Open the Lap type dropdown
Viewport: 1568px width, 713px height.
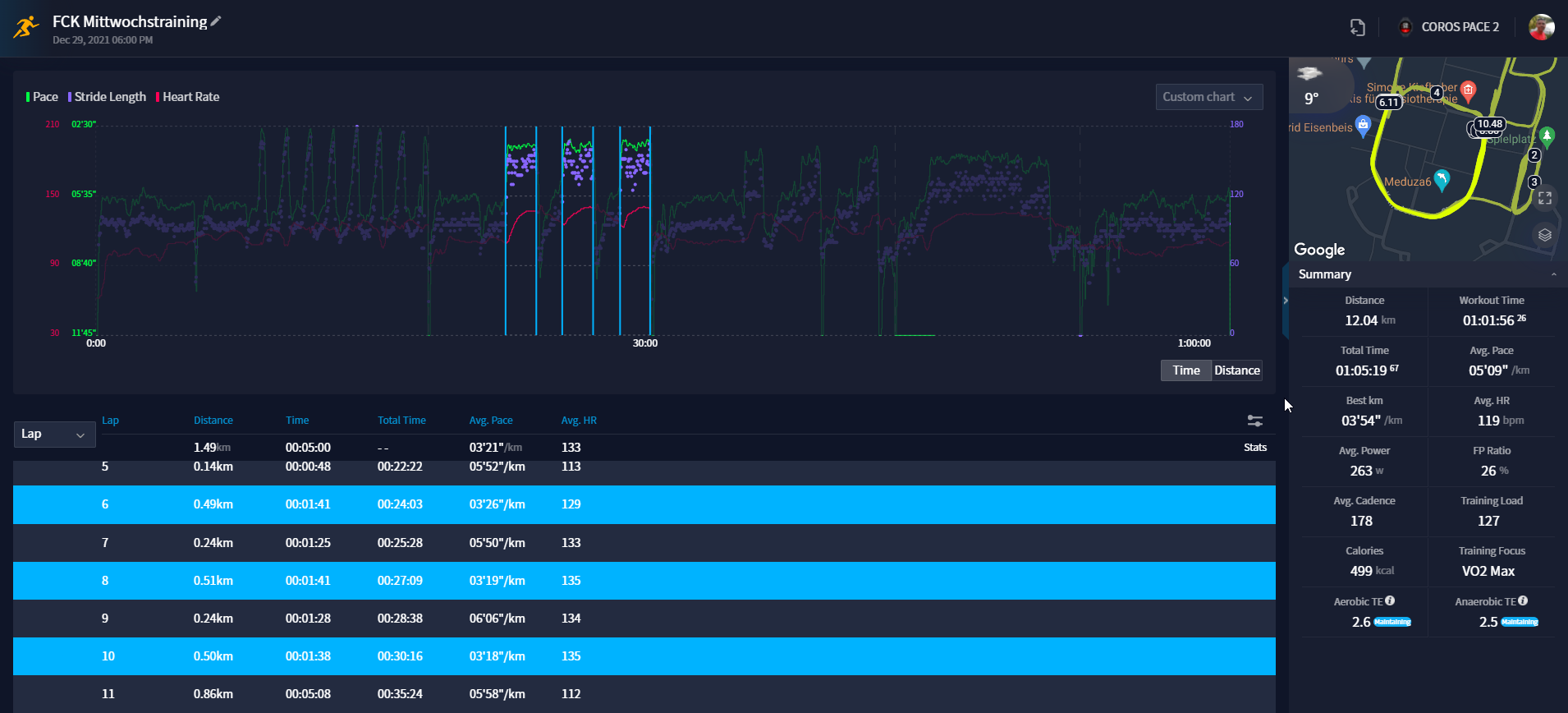[x=54, y=435]
